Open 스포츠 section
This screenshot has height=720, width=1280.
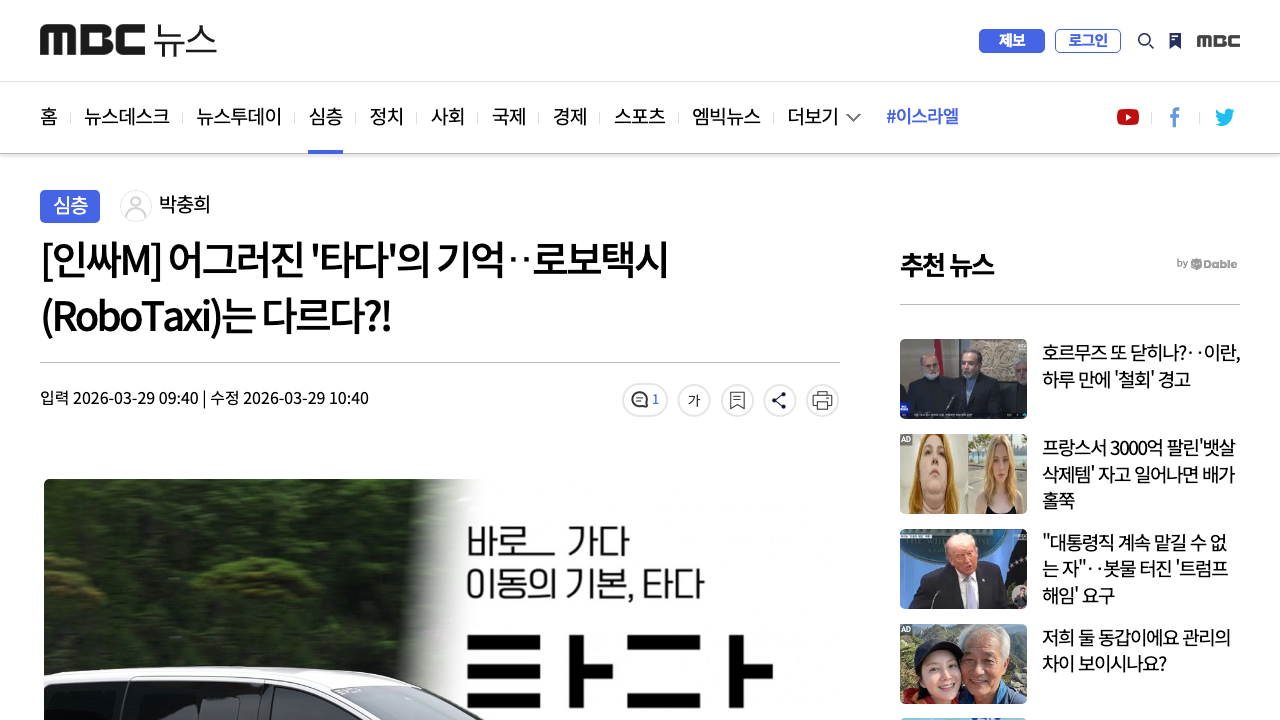coord(640,117)
